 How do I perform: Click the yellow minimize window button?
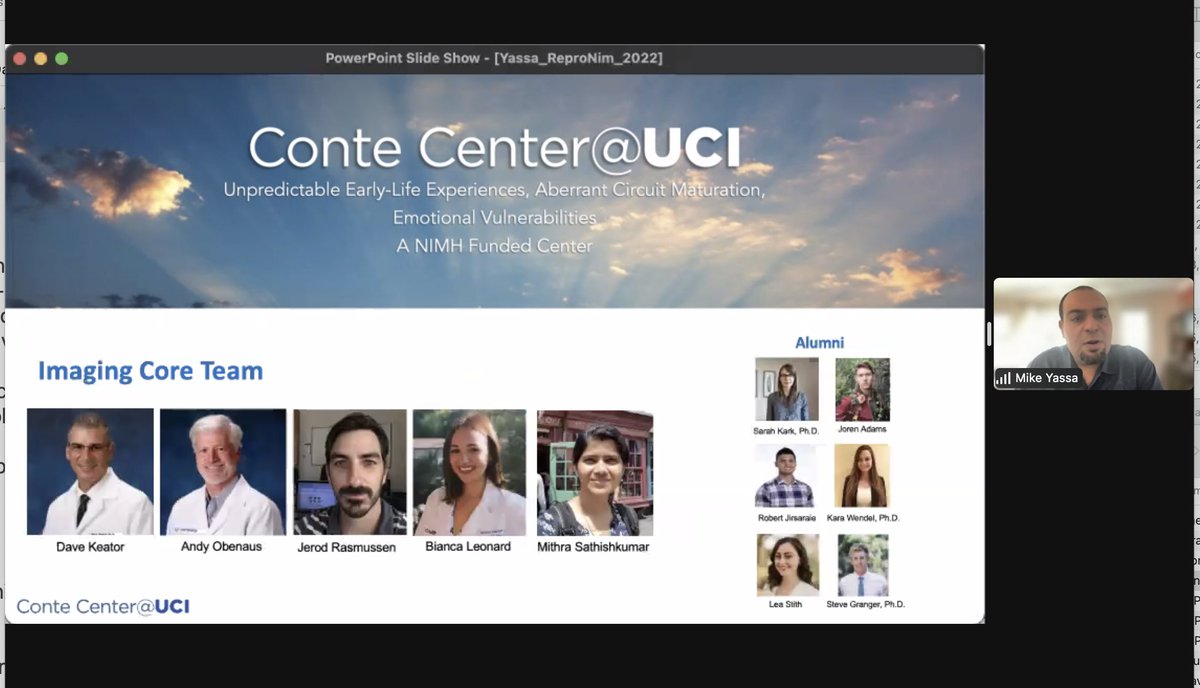40,58
